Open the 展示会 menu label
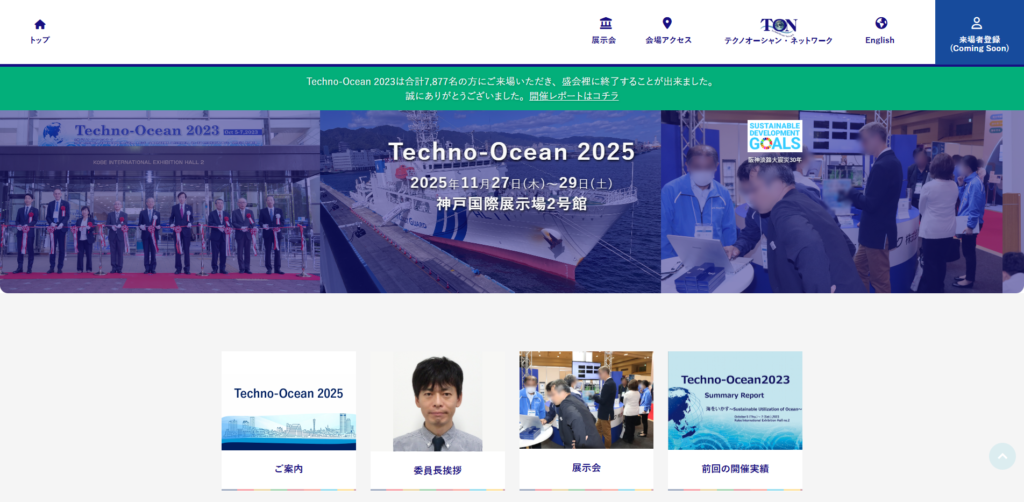Image resolution: width=1024 pixels, height=502 pixels. click(x=603, y=40)
